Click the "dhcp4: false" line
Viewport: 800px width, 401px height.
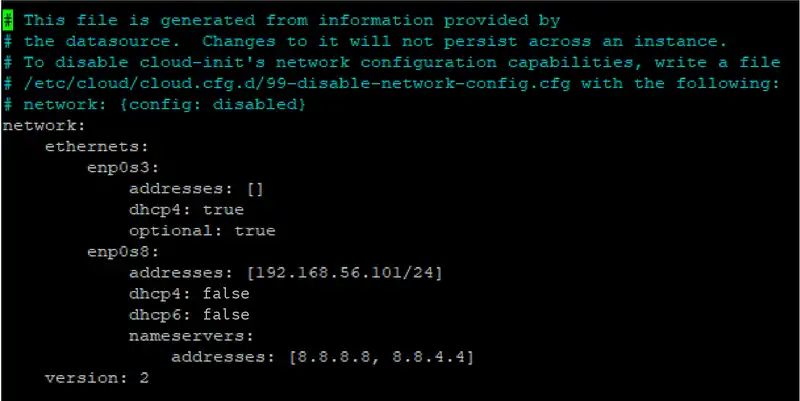[191, 294]
